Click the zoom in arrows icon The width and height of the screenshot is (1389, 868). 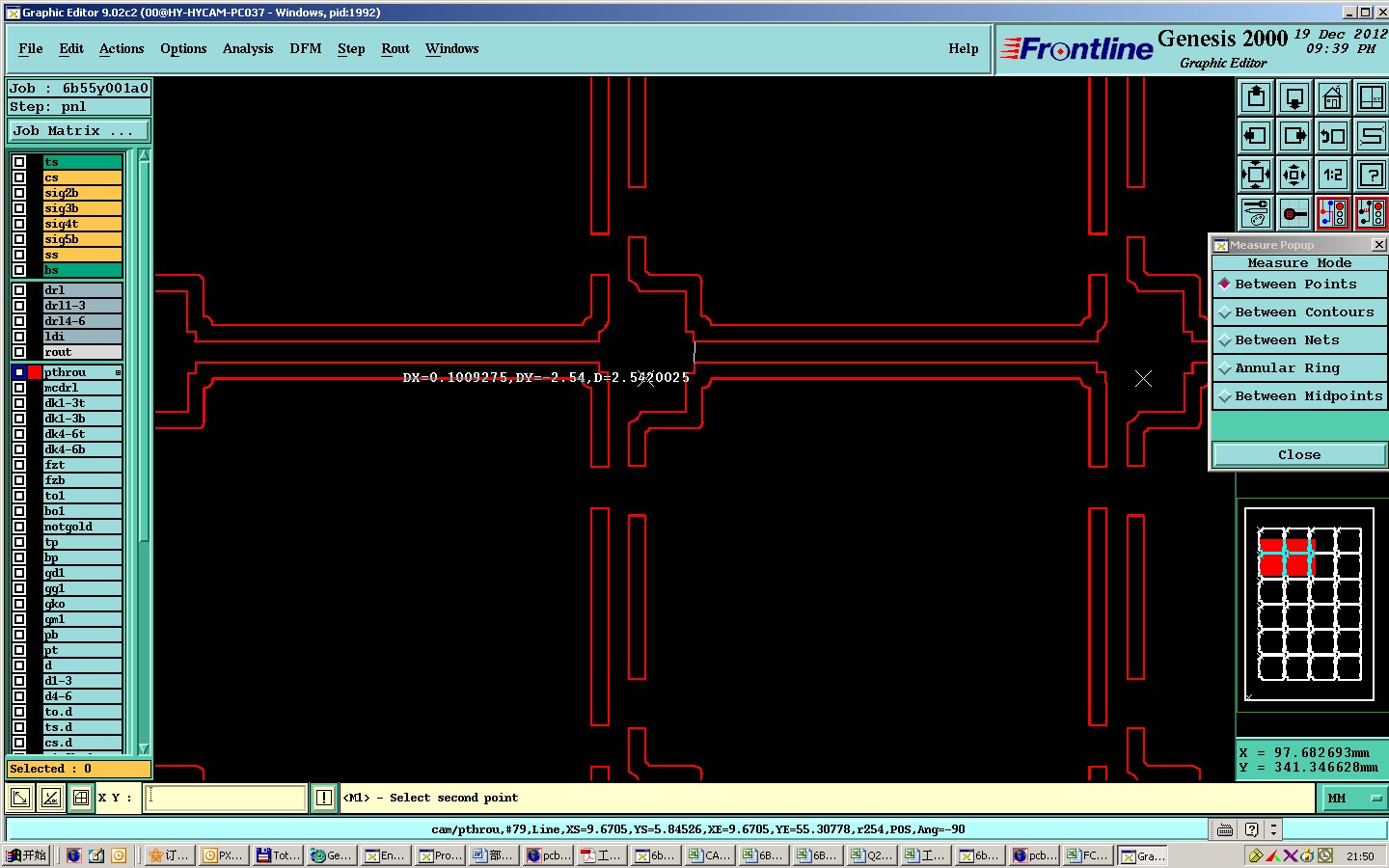(x=1256, y=175)
